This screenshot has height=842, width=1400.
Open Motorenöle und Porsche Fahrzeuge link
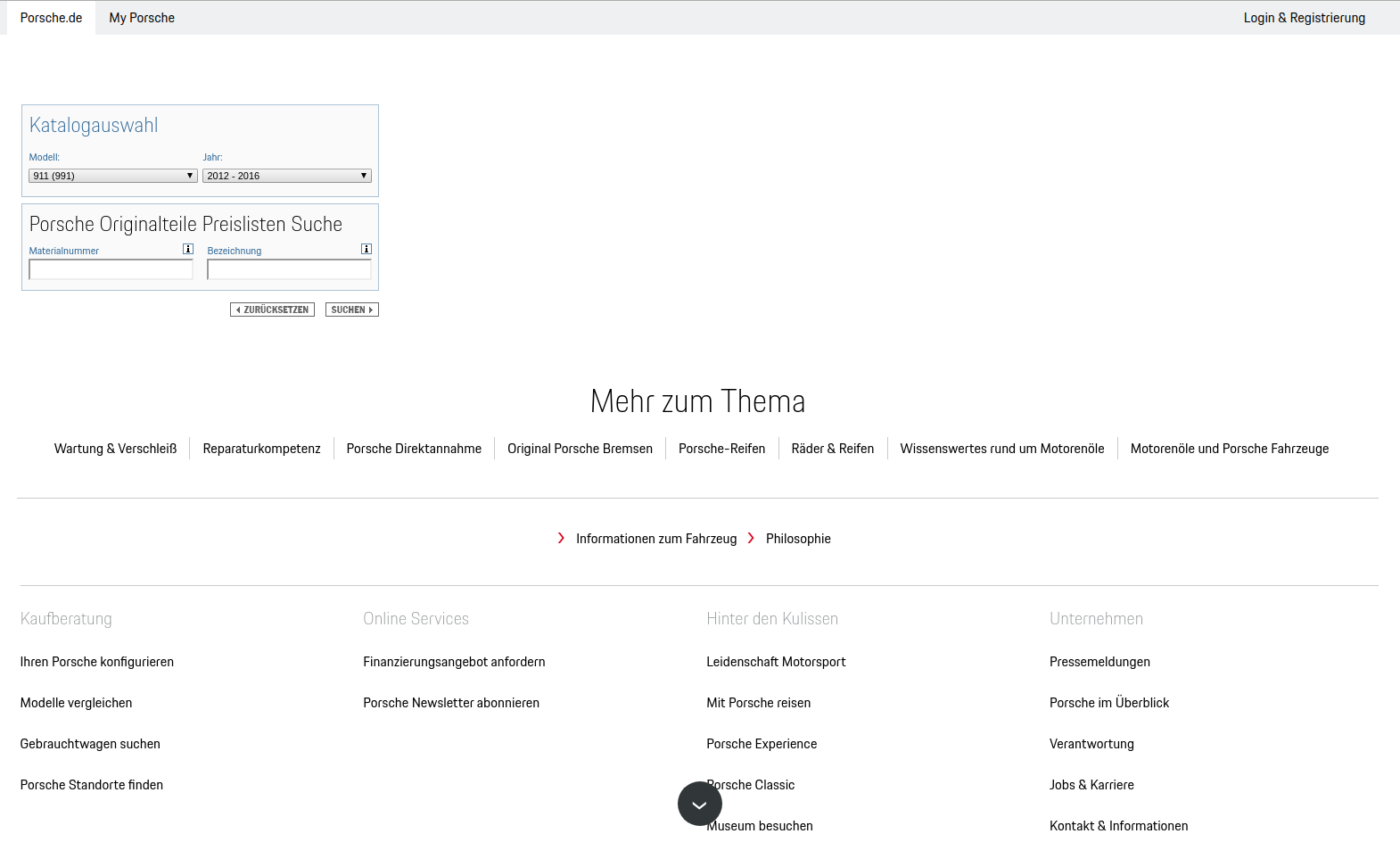click(x=1230, y=449)
